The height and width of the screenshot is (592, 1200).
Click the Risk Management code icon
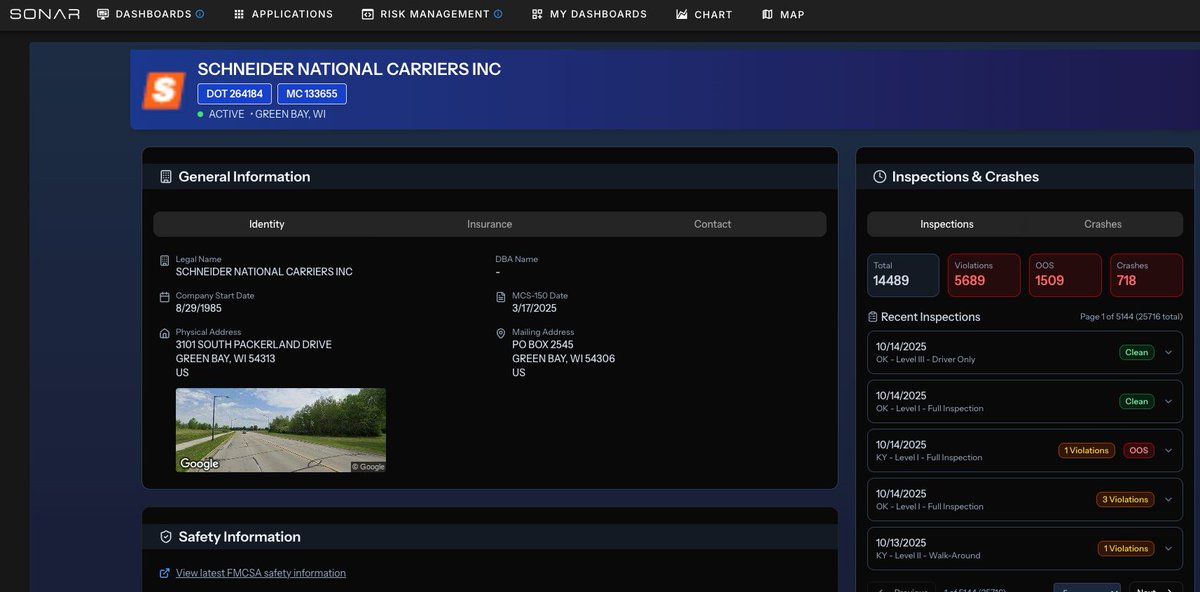pos(368,14)
